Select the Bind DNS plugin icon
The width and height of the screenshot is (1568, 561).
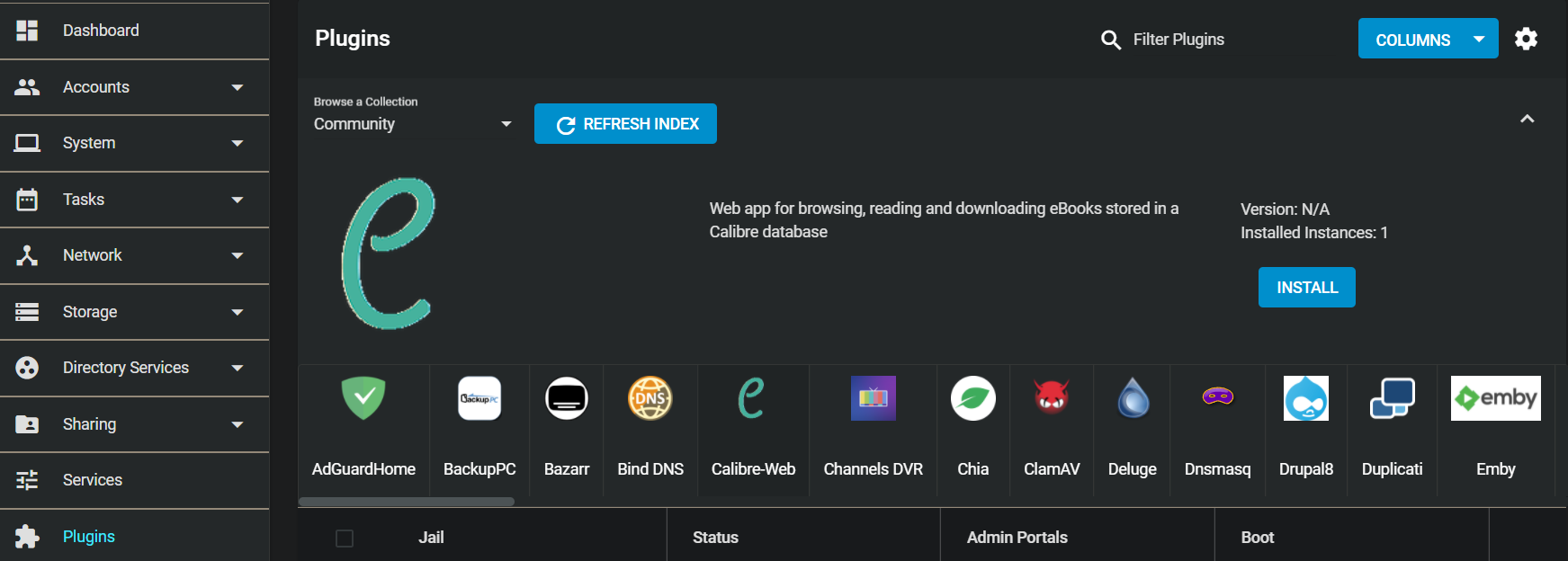point(650,398)
